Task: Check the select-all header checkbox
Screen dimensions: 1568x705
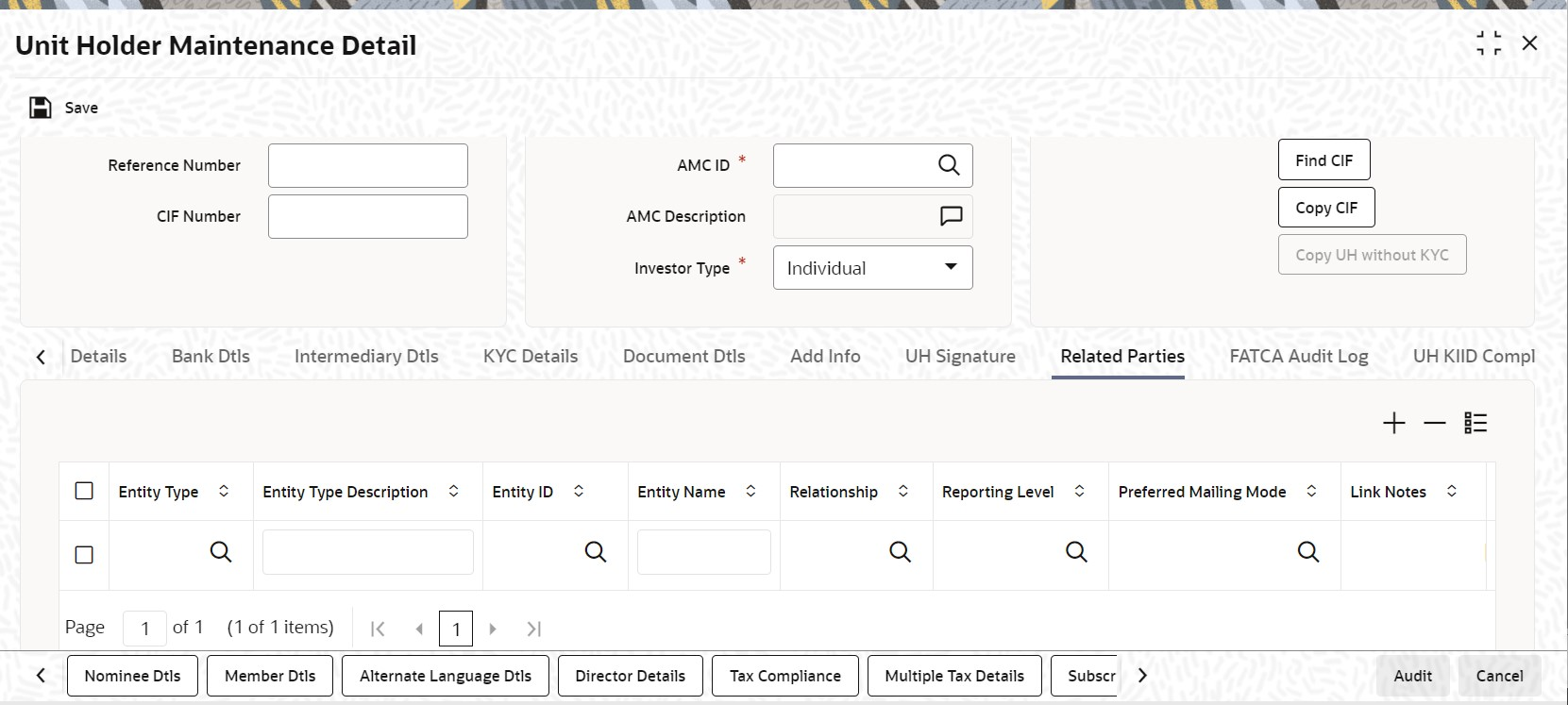Action: [x=84, y=491]
